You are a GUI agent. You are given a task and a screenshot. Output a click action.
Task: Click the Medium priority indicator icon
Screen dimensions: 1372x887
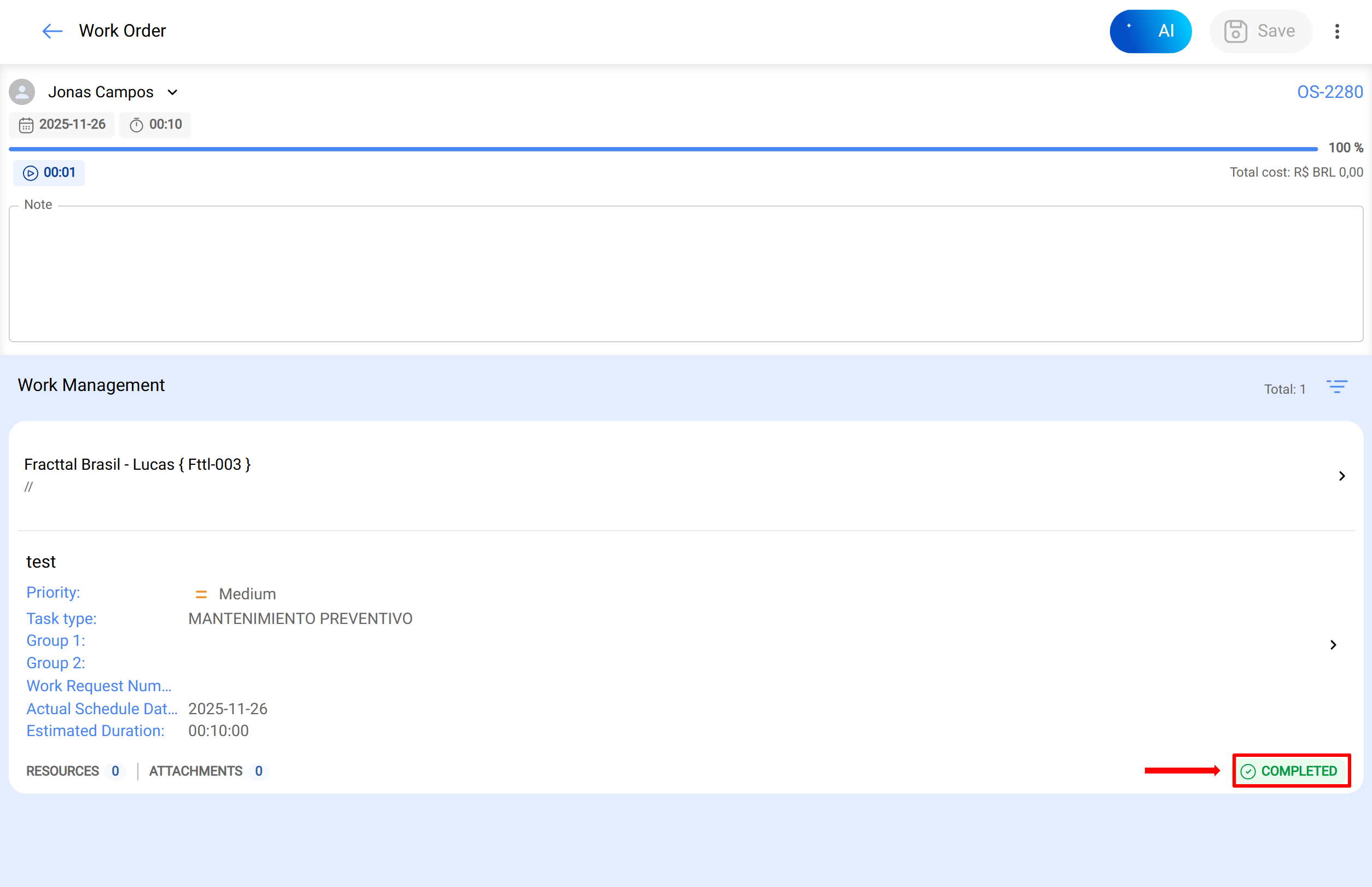tap(201, 593)
